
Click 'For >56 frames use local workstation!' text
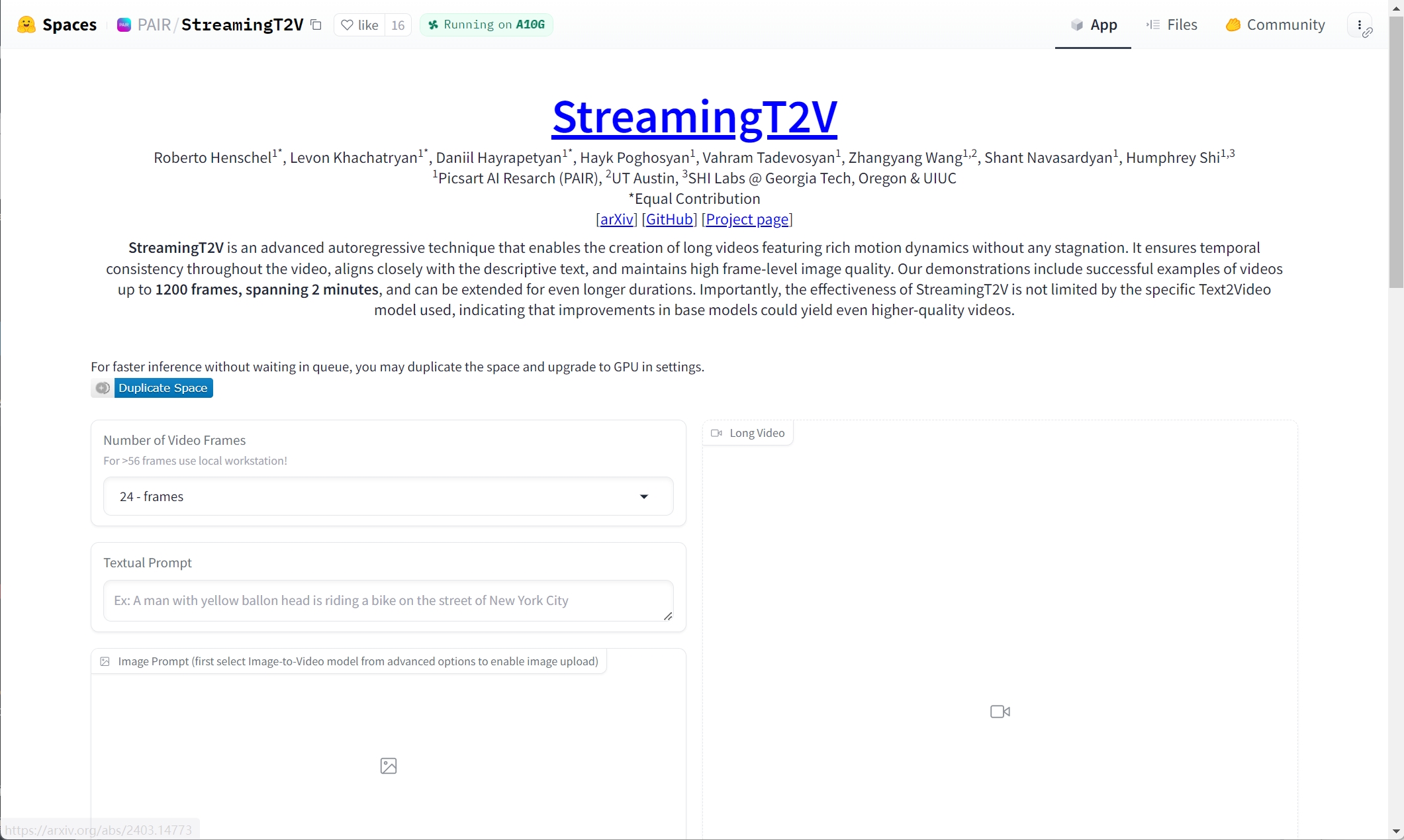(195, 461)
